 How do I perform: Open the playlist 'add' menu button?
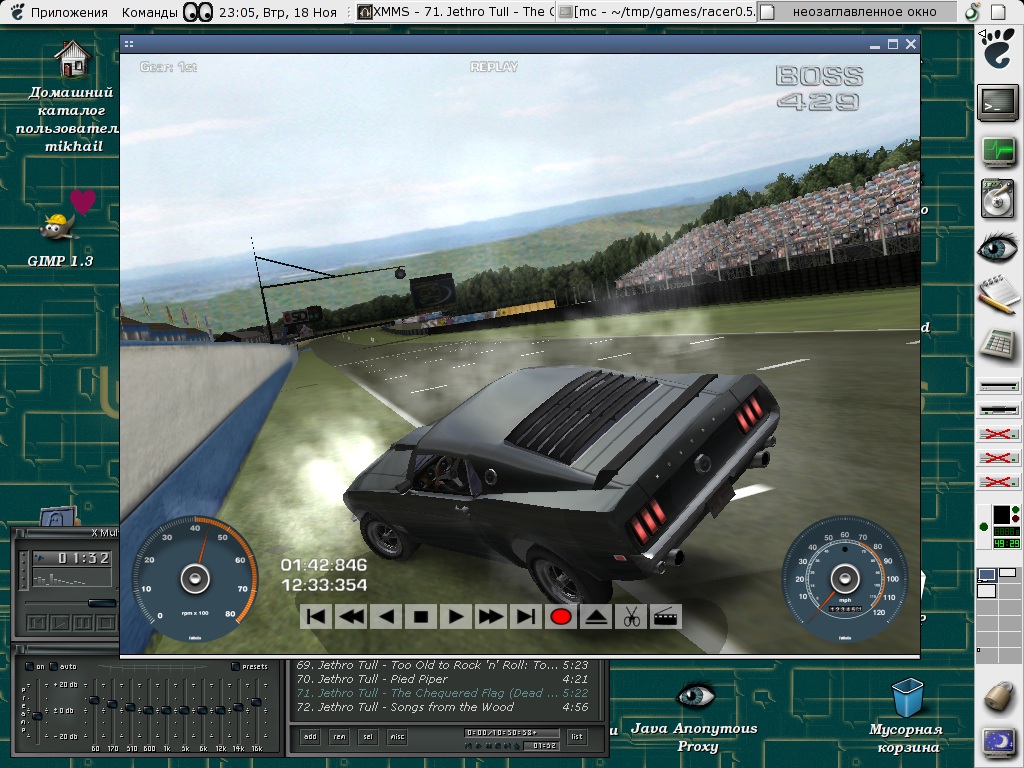click(310, 737)
